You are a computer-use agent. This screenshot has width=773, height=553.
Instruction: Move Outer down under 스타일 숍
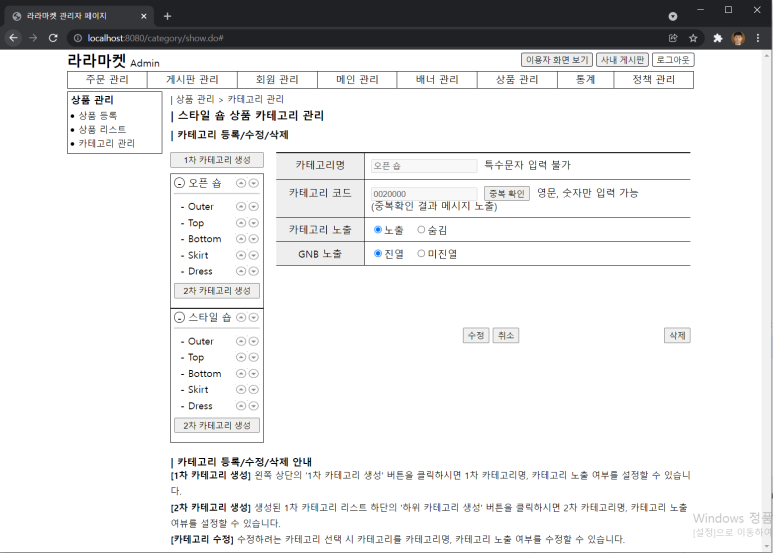pos(253,341)
